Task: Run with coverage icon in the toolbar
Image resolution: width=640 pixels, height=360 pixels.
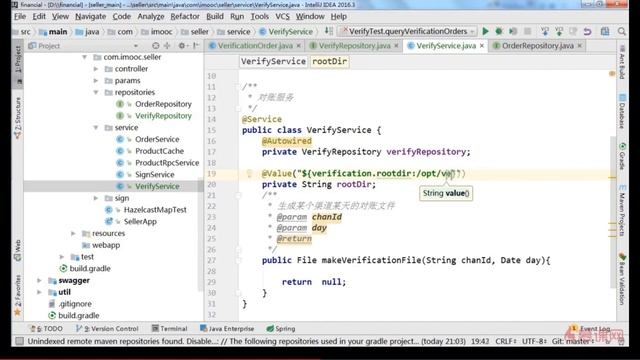Action: point(513,31)
